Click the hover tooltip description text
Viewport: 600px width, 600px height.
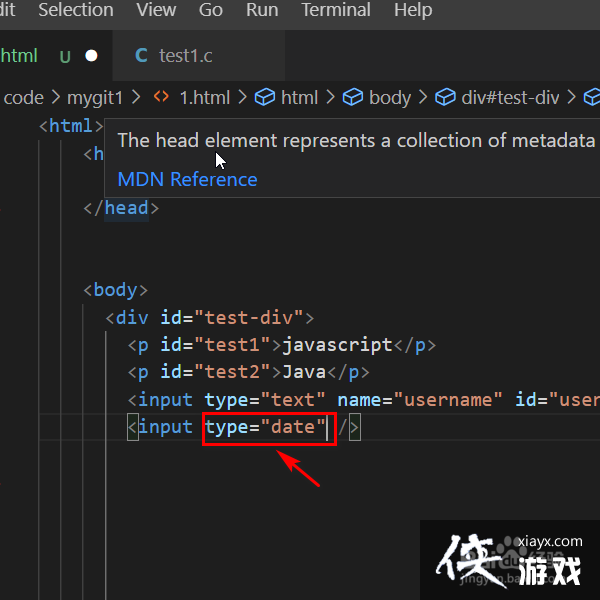356,141
